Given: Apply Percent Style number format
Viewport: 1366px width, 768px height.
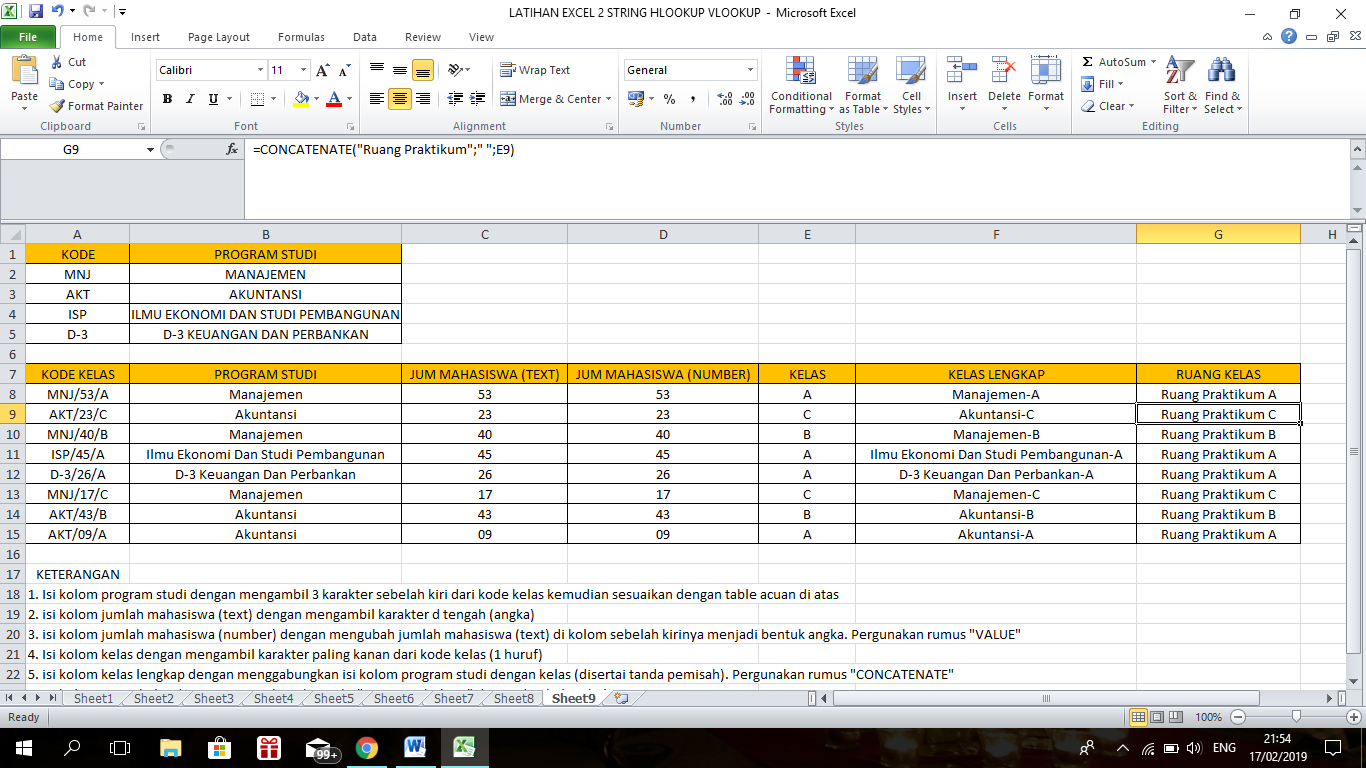Looking at the screenshot, I should point(667,99).
